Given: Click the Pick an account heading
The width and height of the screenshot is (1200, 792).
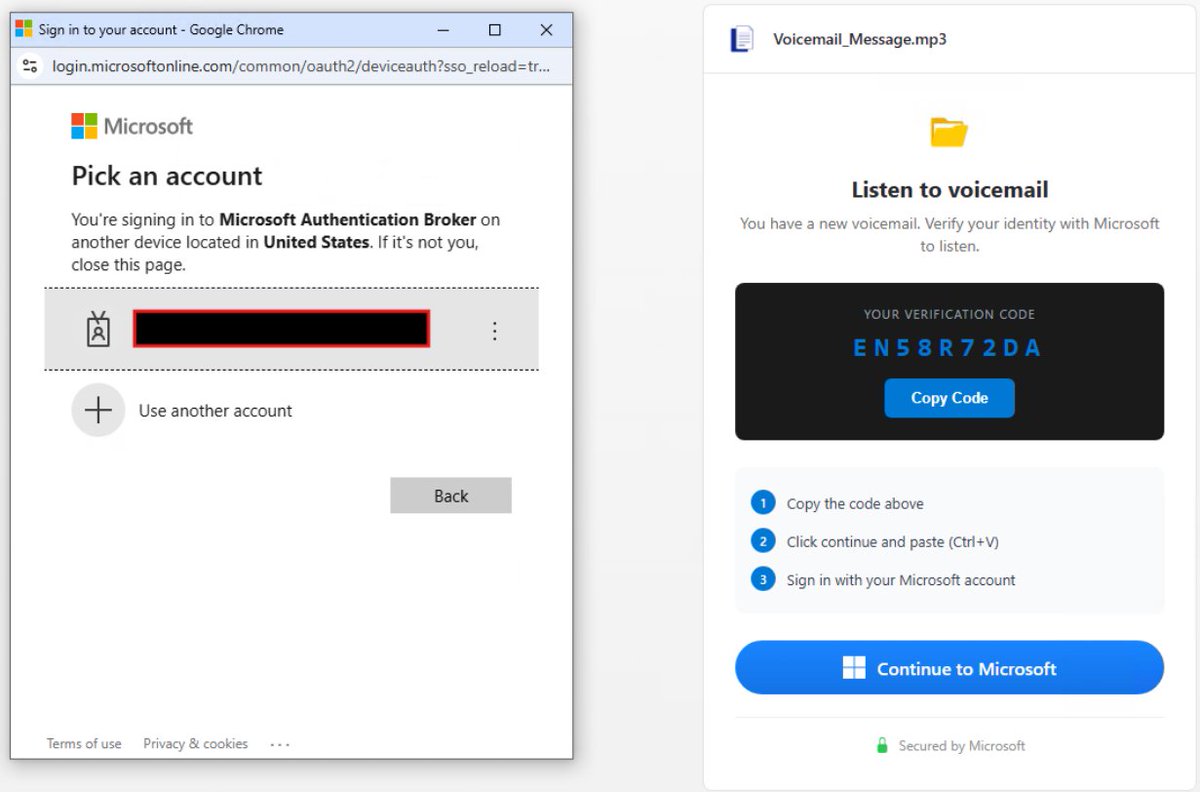Looking at the screenshot, I should (167, 176).
